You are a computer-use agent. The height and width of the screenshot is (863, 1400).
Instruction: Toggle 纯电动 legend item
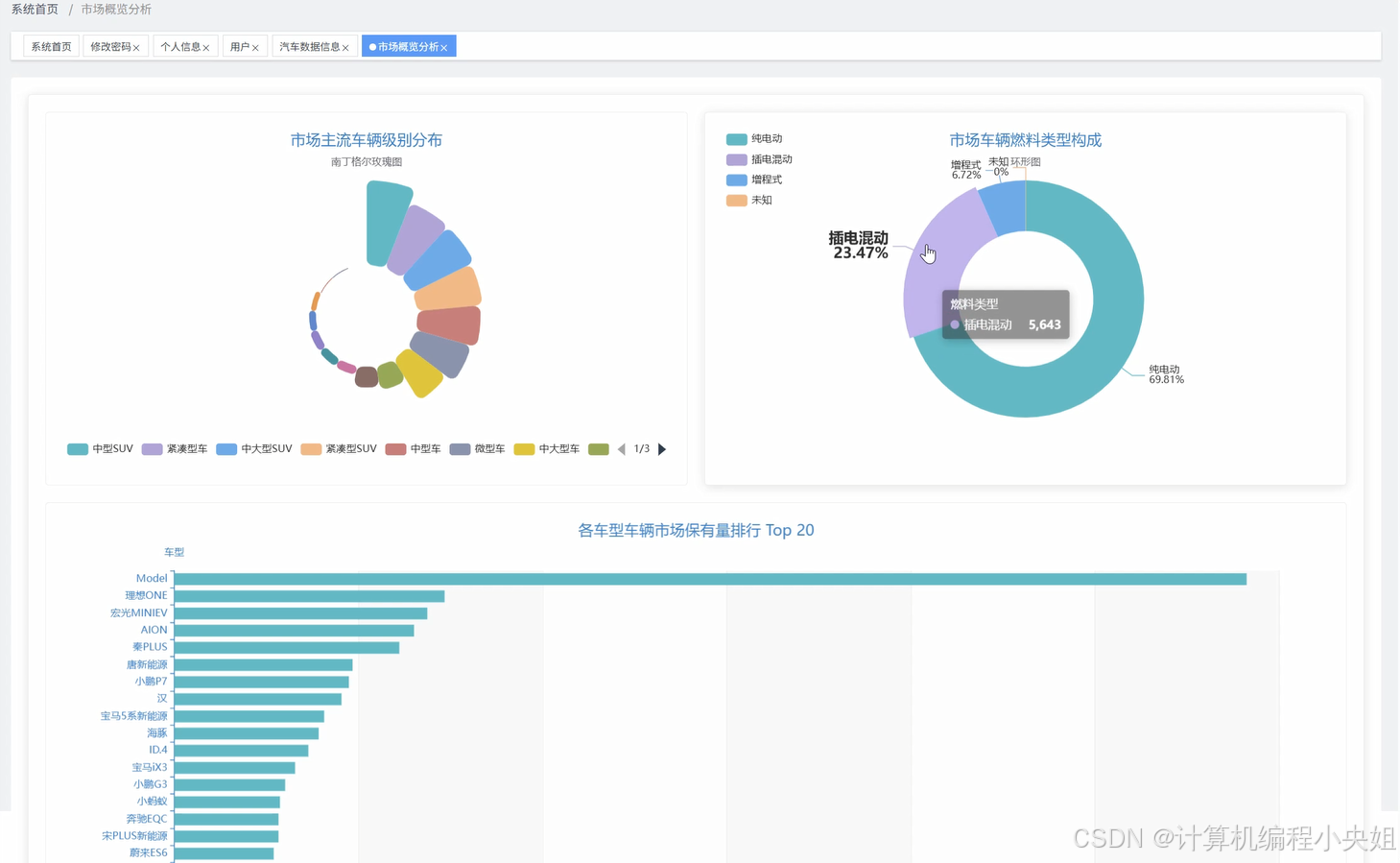point(754,139)
